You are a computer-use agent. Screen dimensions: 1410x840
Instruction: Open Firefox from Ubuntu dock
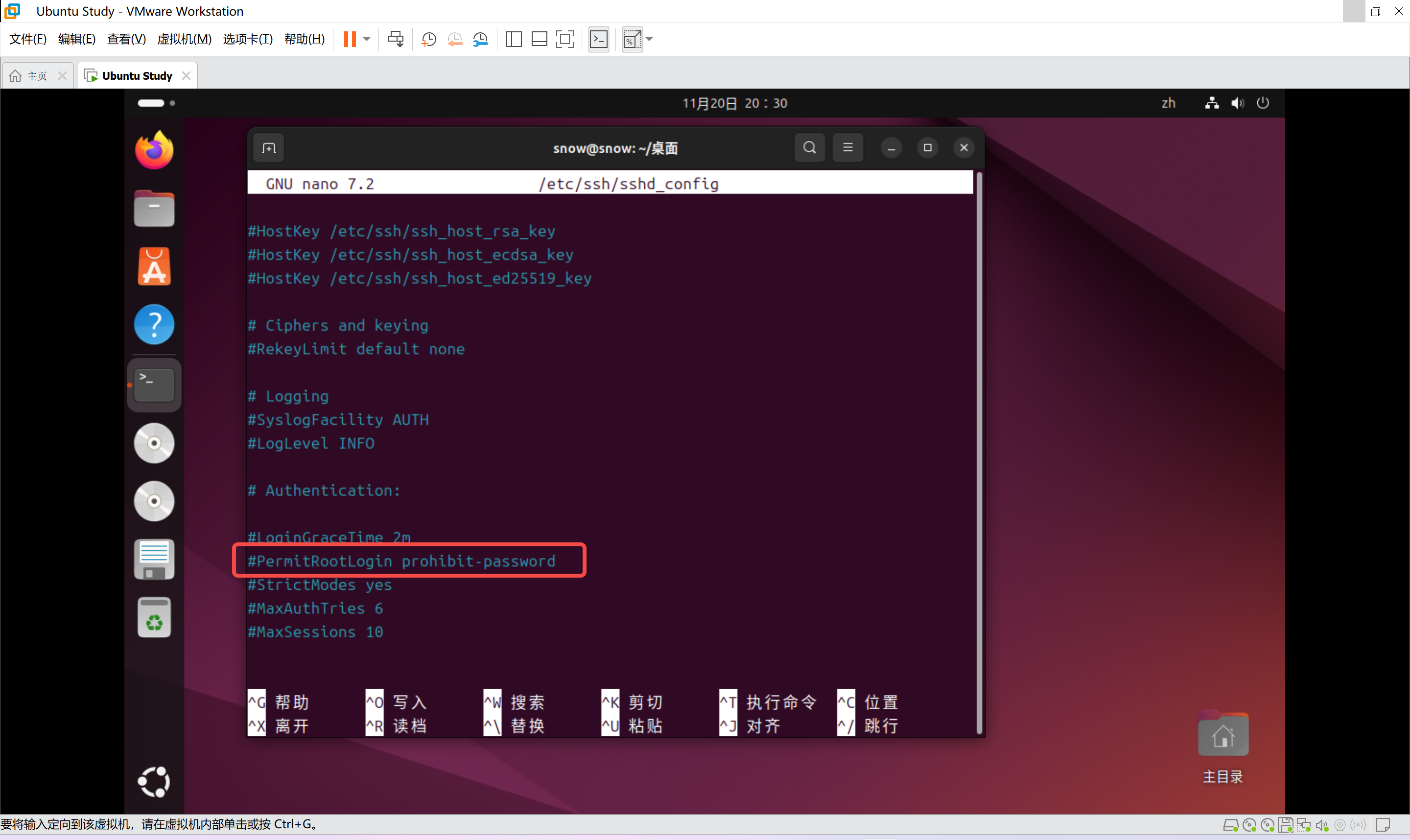[154, 151]
